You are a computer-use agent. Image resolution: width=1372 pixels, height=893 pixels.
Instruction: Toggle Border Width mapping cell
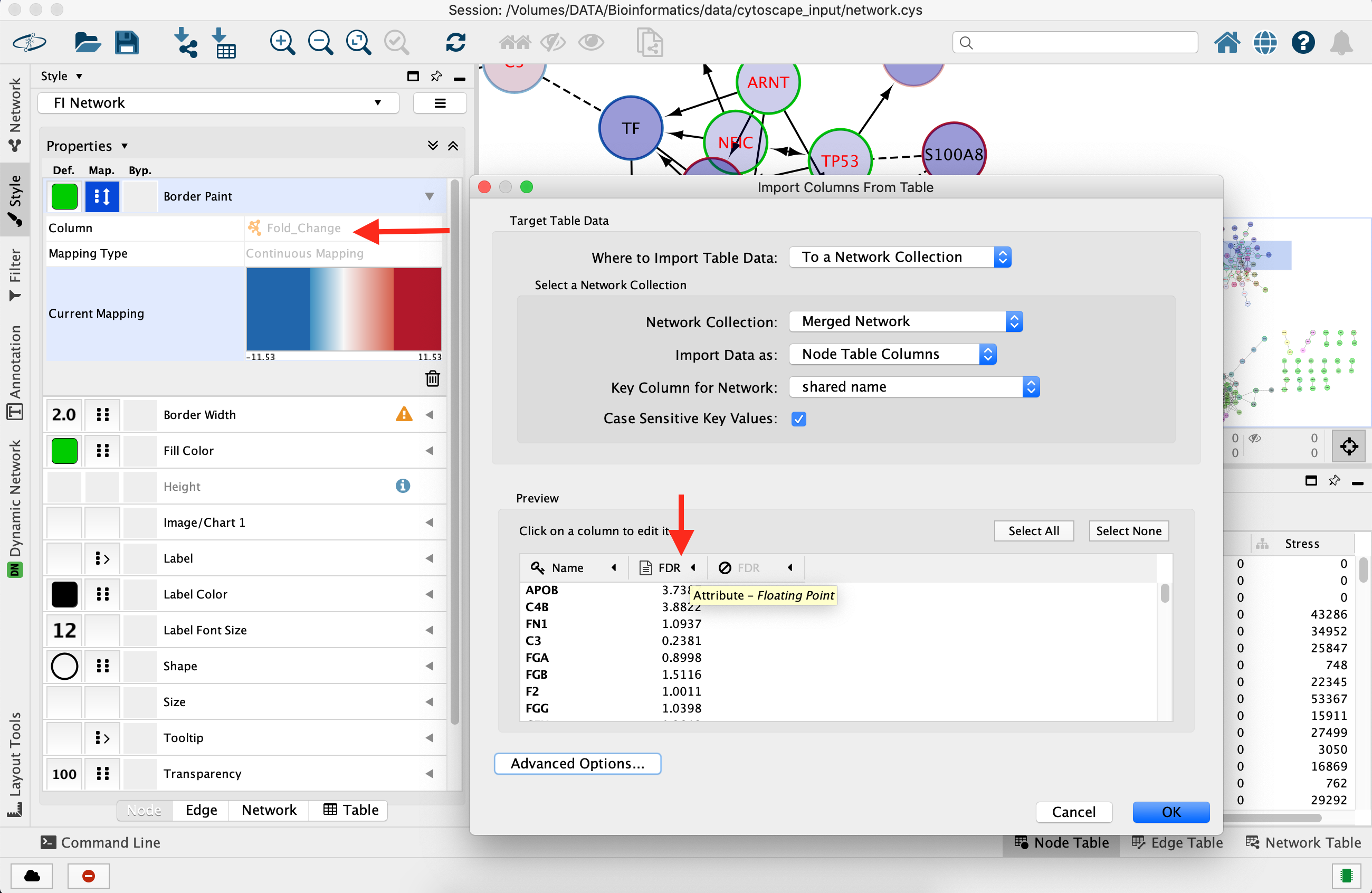click(x=102, y=414)
